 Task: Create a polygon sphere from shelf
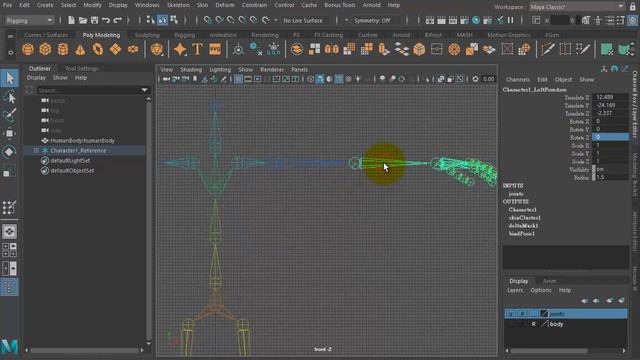tap(28, 49)
